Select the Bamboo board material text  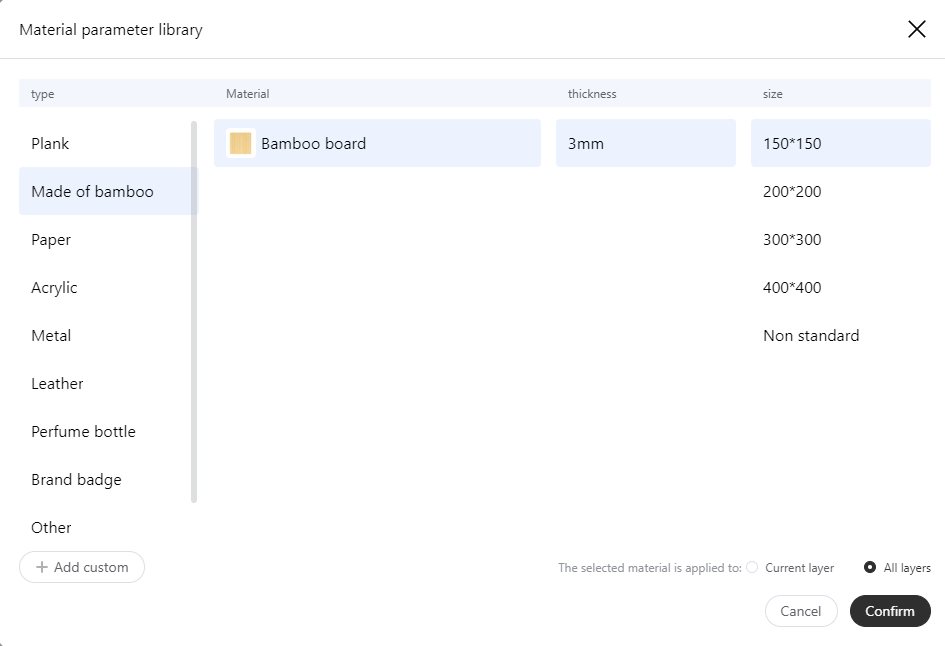pyautogui.click(x=313, y=143)
